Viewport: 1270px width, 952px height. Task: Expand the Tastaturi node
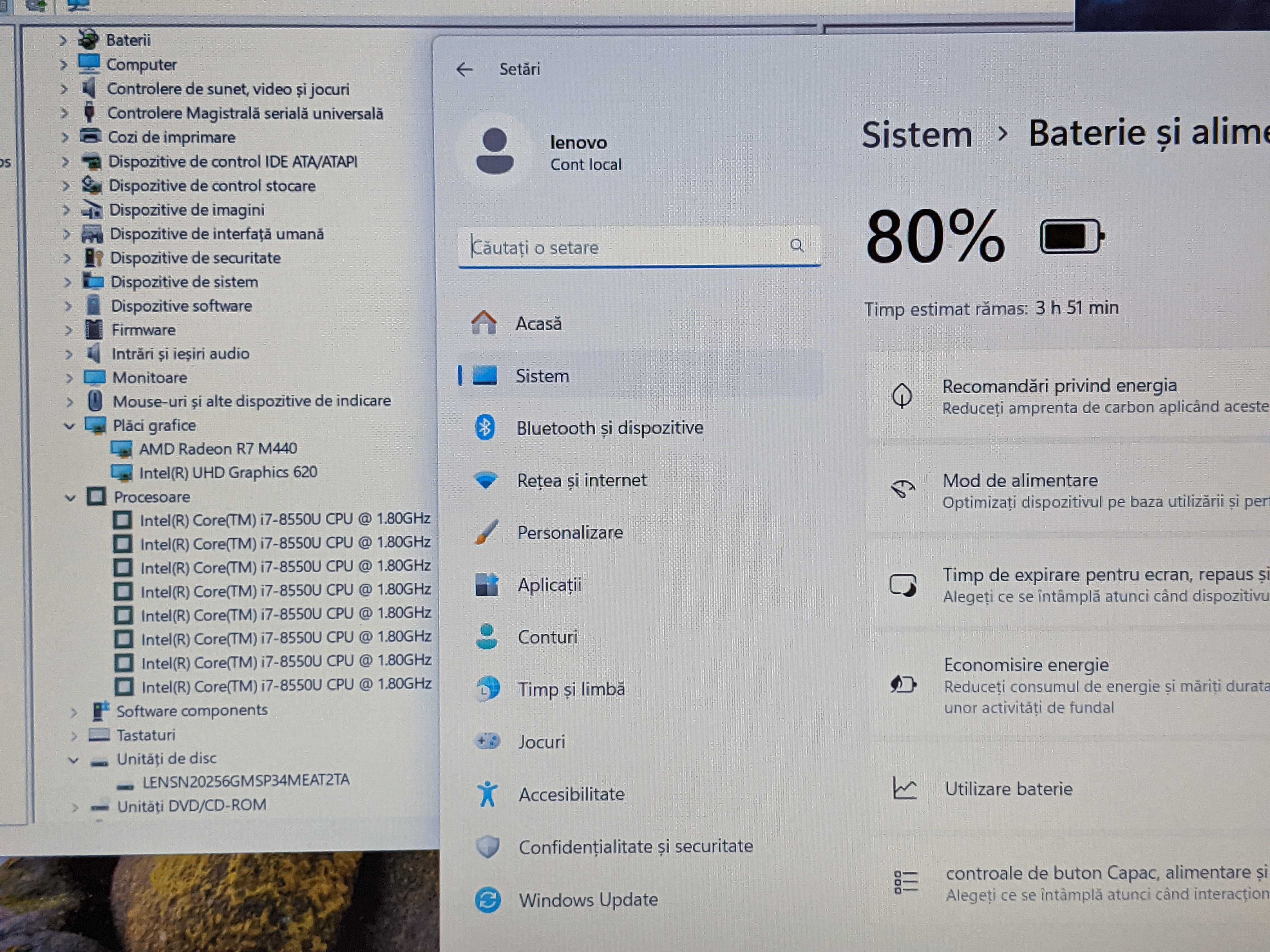click(x=74, y=736)
